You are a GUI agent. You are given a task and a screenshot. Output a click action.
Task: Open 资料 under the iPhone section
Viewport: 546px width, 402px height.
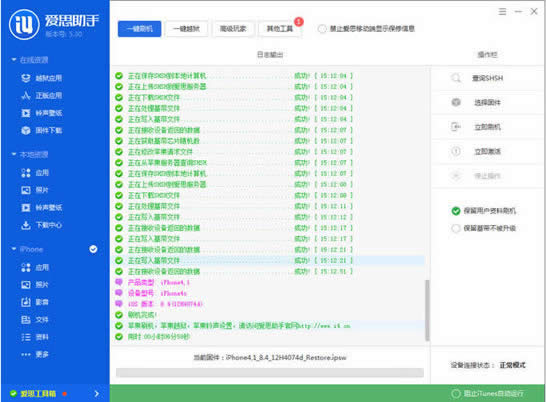[x=35, y=337]
